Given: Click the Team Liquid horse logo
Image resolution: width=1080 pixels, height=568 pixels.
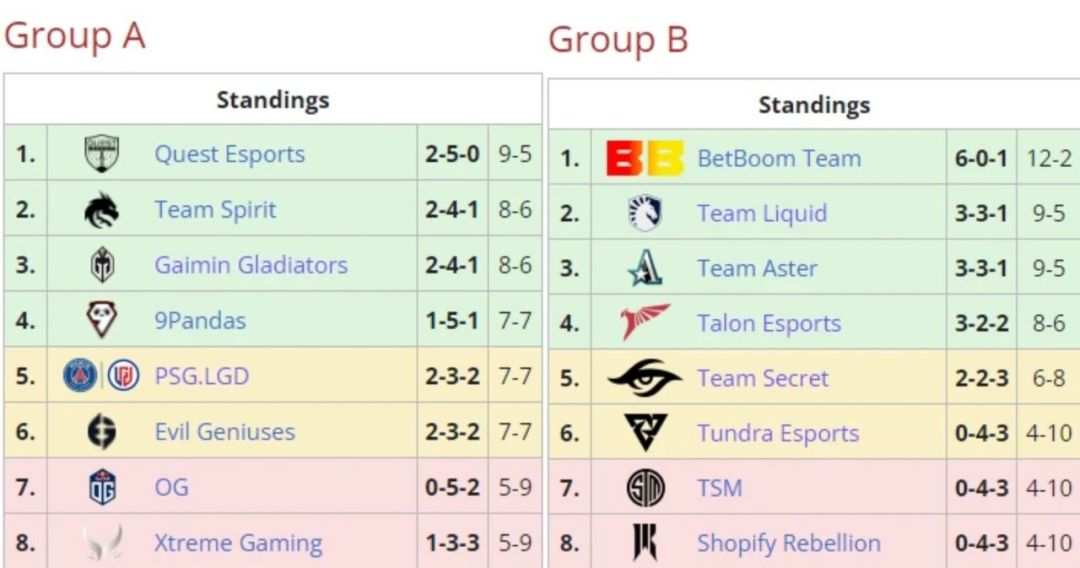Looking at the screenshot, I should [645, 213].
